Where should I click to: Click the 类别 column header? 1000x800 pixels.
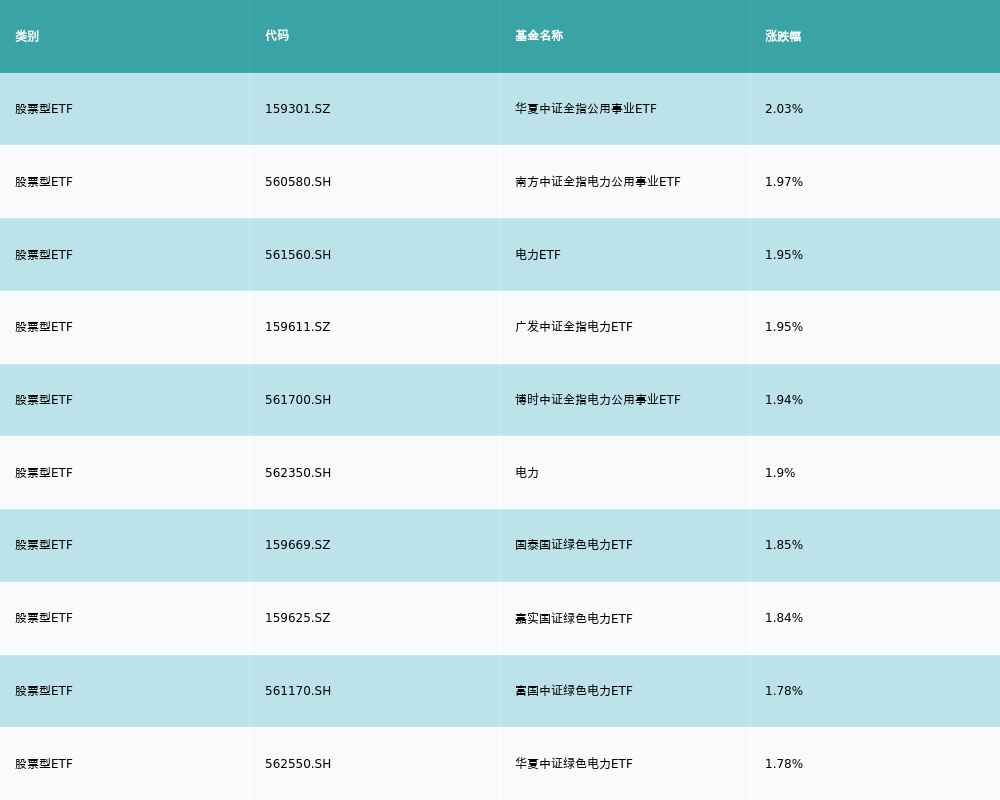point(27,36)
